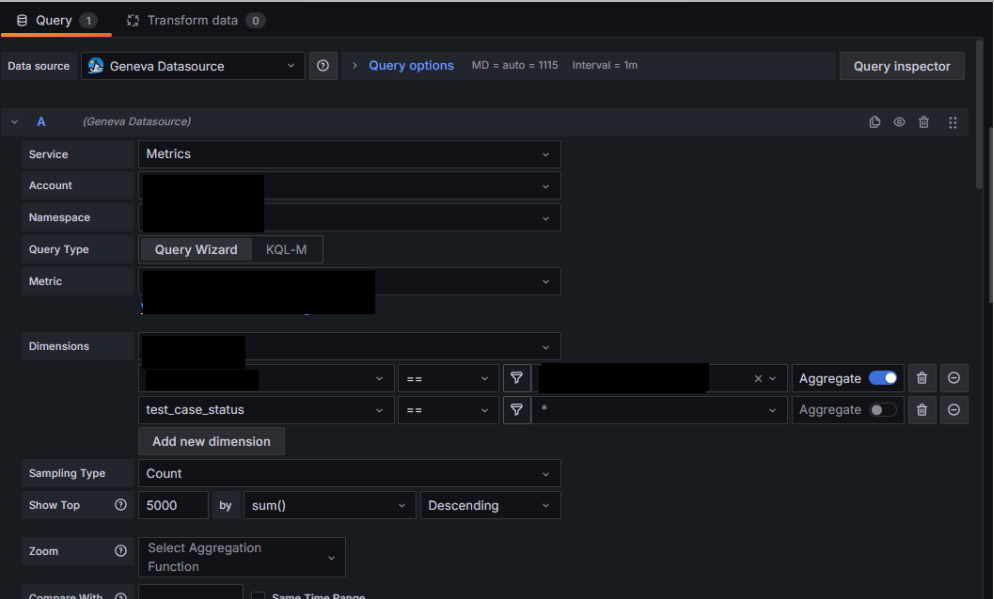Image resolution: width=994 pixels, height=599 pixels.
Task: Open operator dropdown in first dimension row
Action: pyautogui.click(x=448, y=378)
